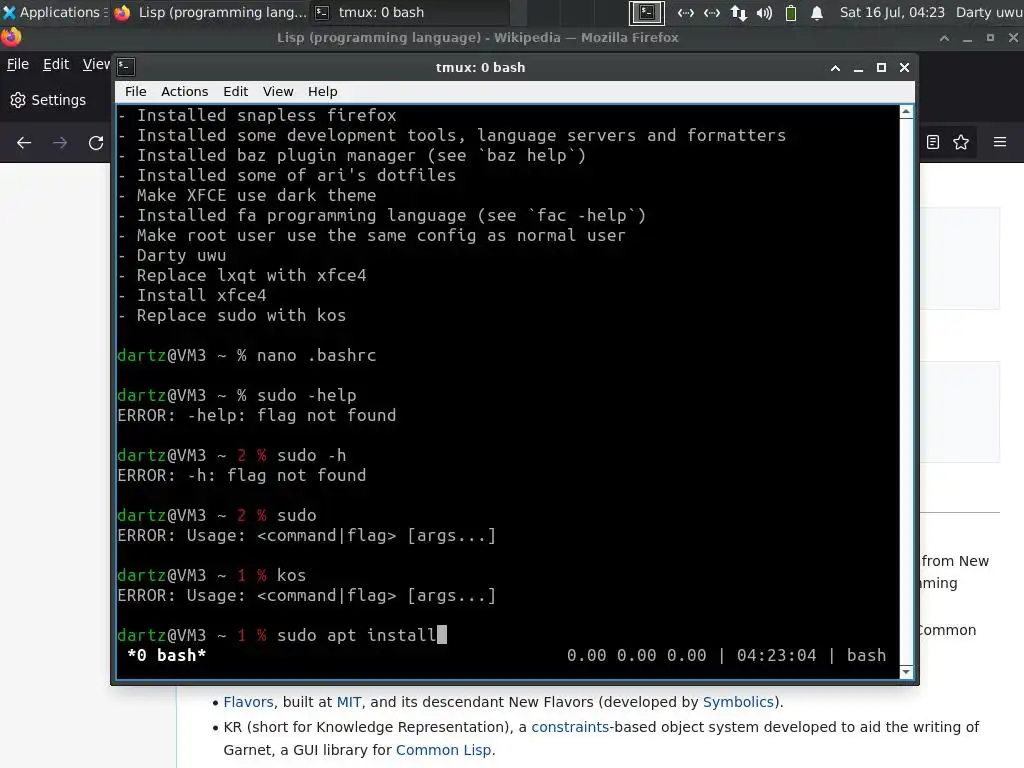Image resolution: width=1024 pixels, height=768 pixels.
Task: Click the load average '0.00 0.00 0.00'
Action: [636, 655]
